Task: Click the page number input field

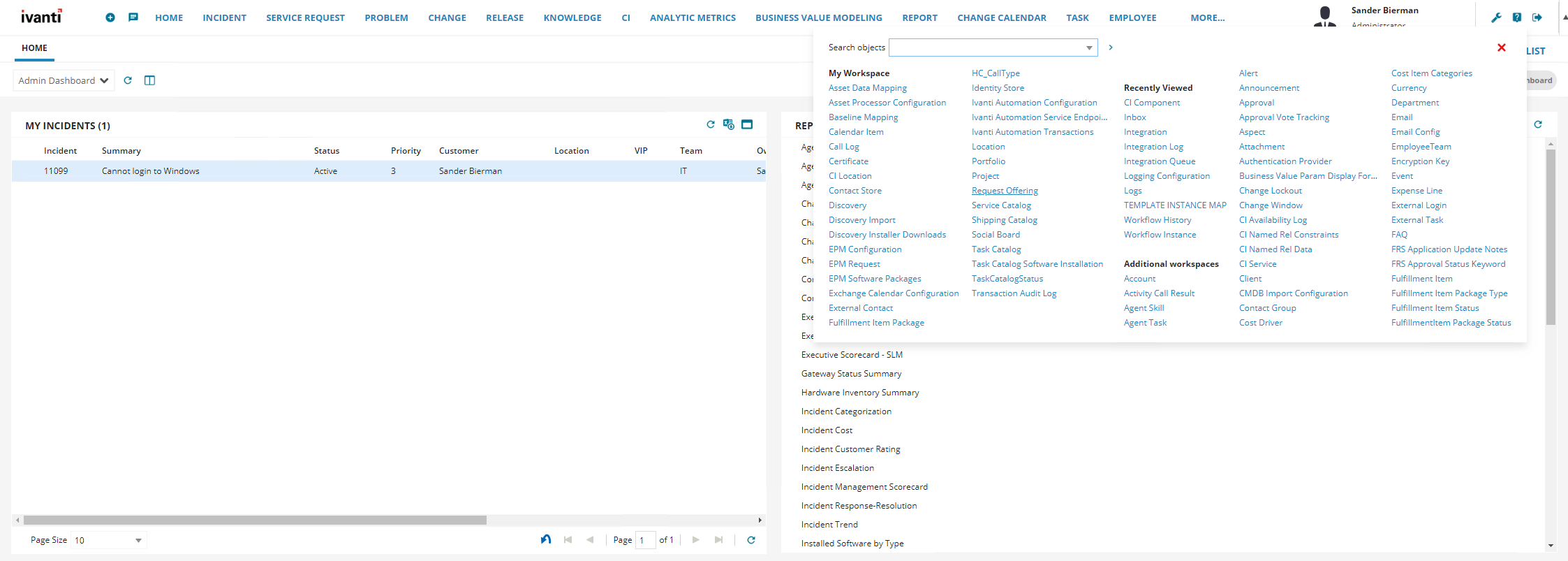Action: [x=646, y=540]
